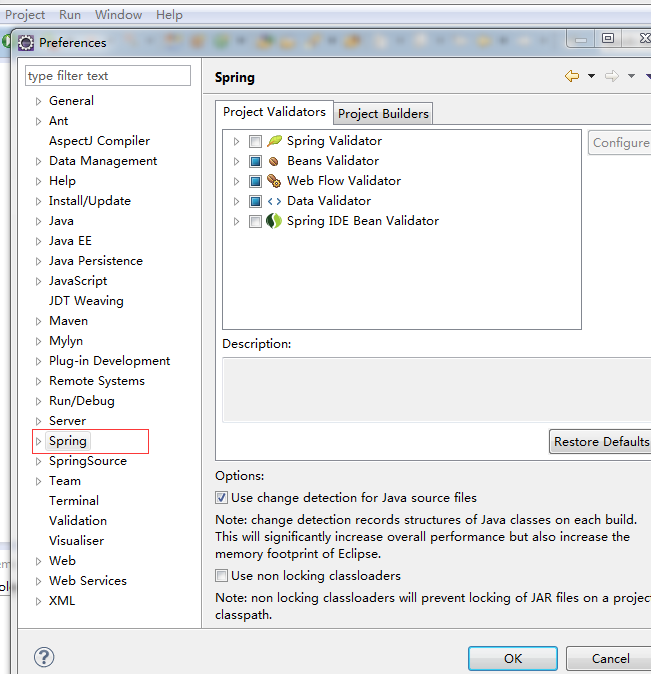Screen dimensions: 651x674
Task: Click the Spring Validator leaf icon
Action: click(274, 141)
